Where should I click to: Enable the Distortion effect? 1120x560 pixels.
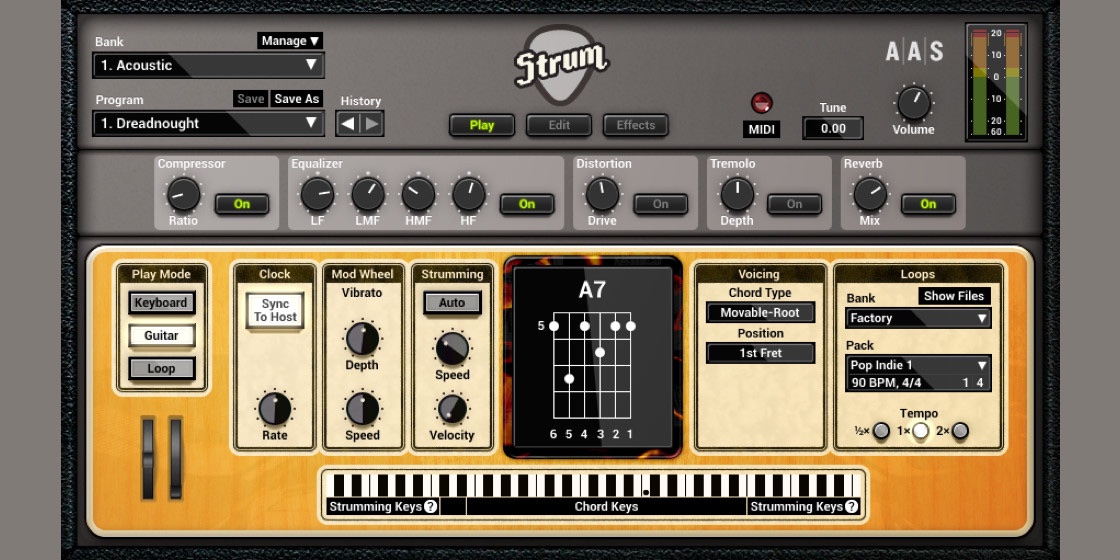660,204
